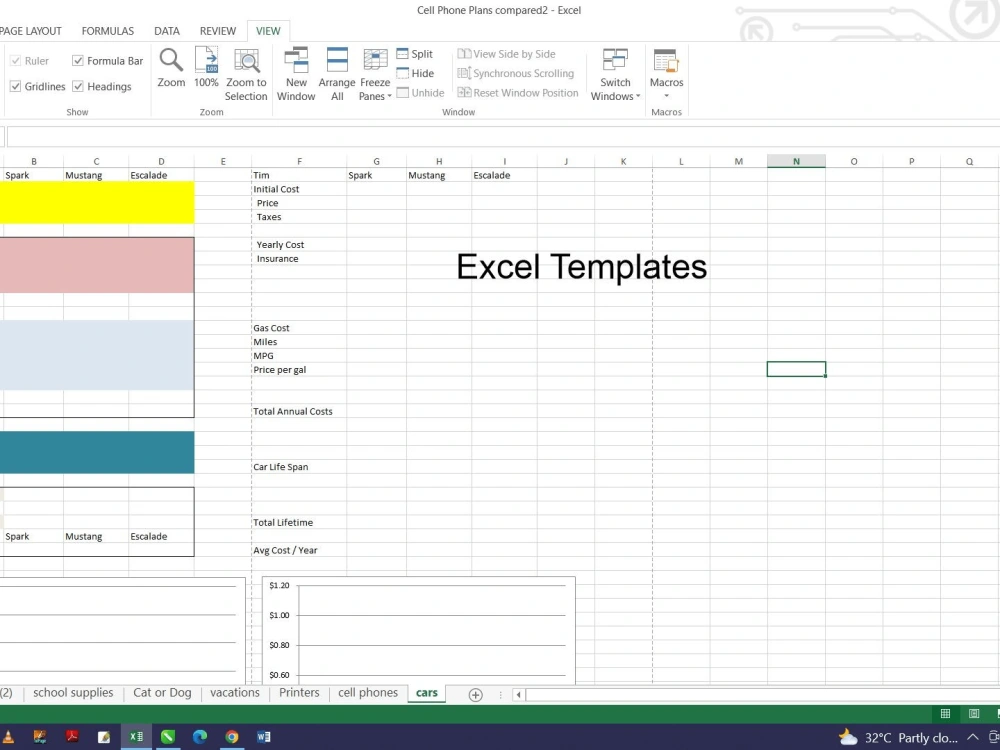Open the Zoom dialog
Viewport: 1000px width, 750px height.
pos(170,70)
